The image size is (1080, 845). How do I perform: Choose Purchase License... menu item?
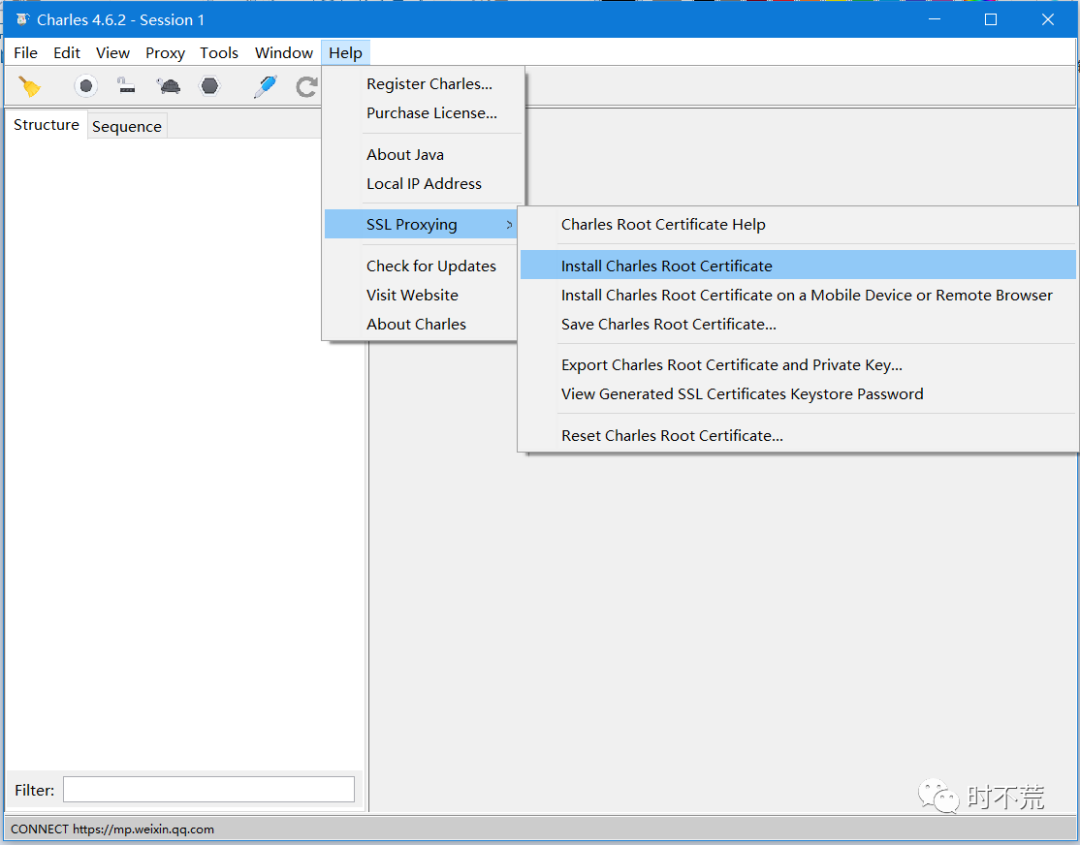click(424, 113)
